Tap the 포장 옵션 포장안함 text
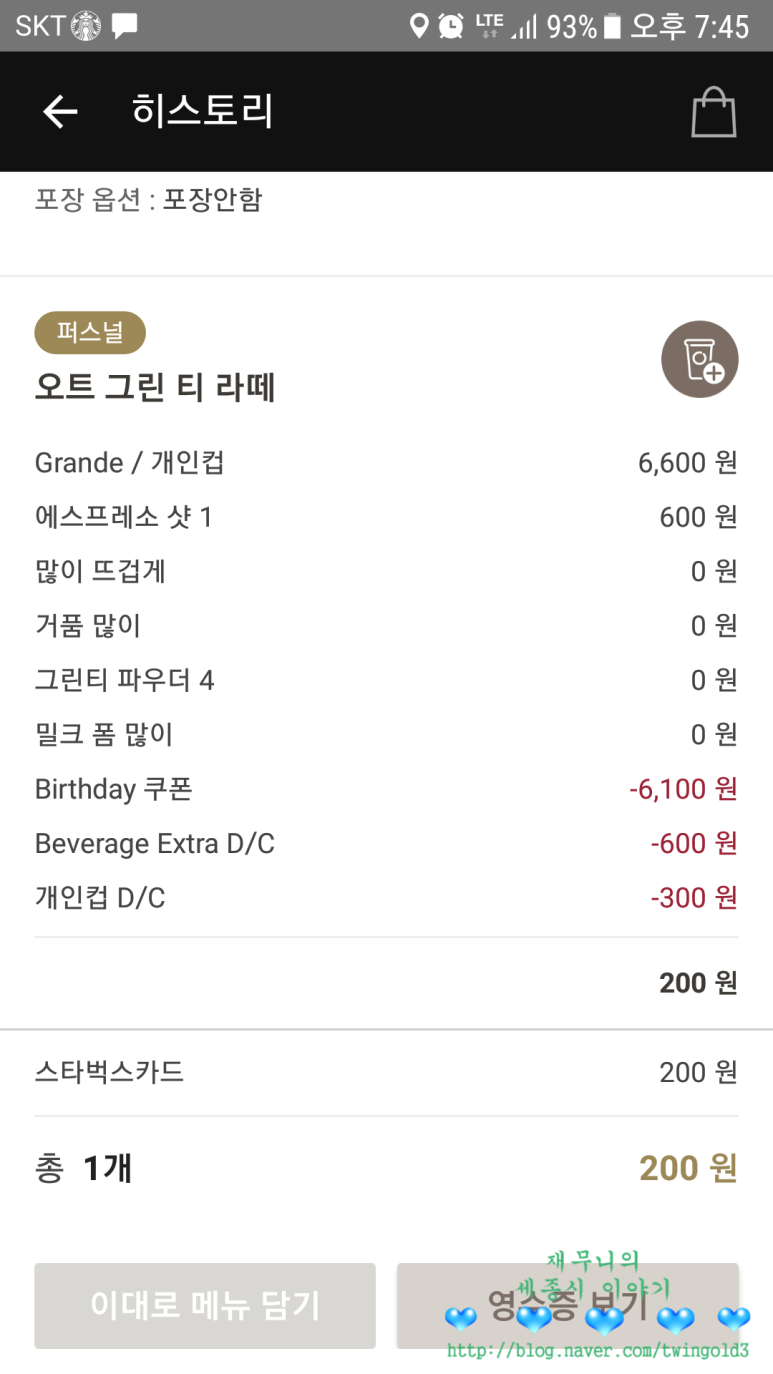The height and width of the screenshot is (1374, 773). 148,200
